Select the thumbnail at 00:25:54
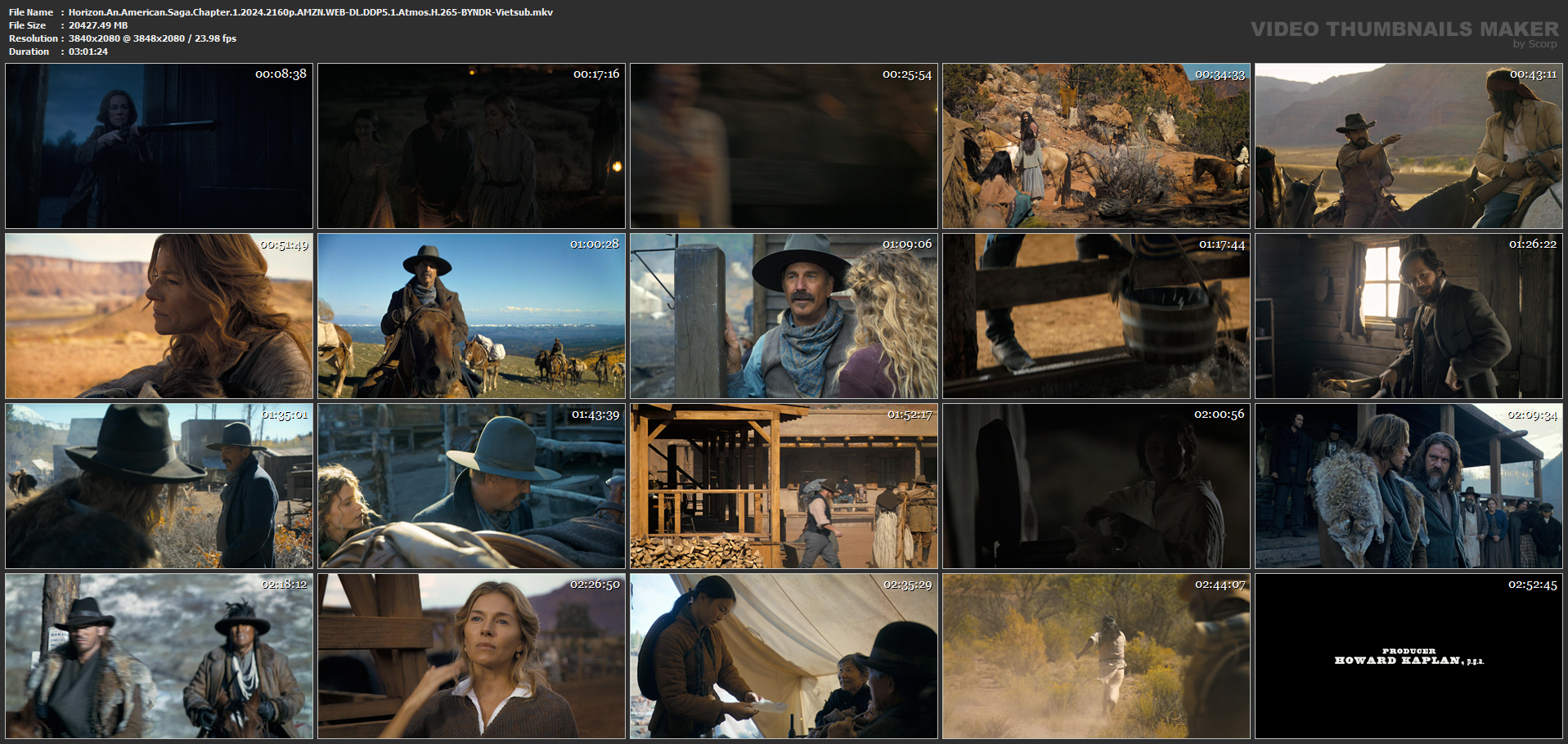Screen dimensions: 1568x744 [784, 146]
